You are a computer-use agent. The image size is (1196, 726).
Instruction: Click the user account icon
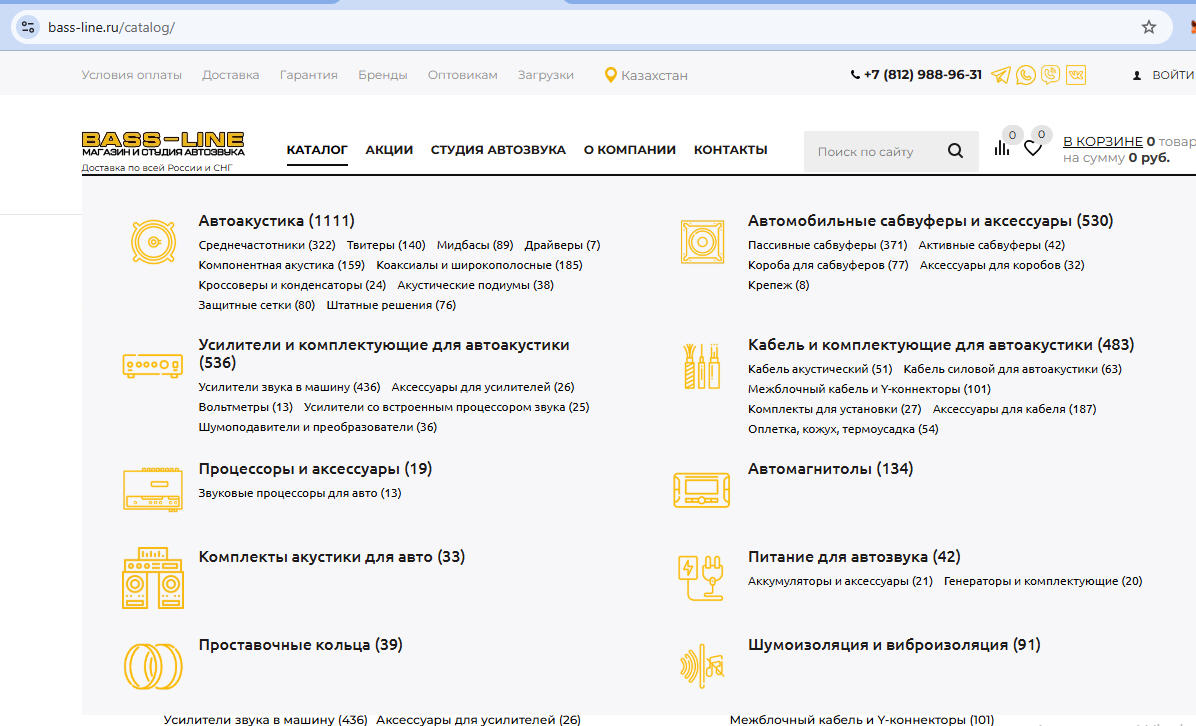click(x=1137, y=75)
